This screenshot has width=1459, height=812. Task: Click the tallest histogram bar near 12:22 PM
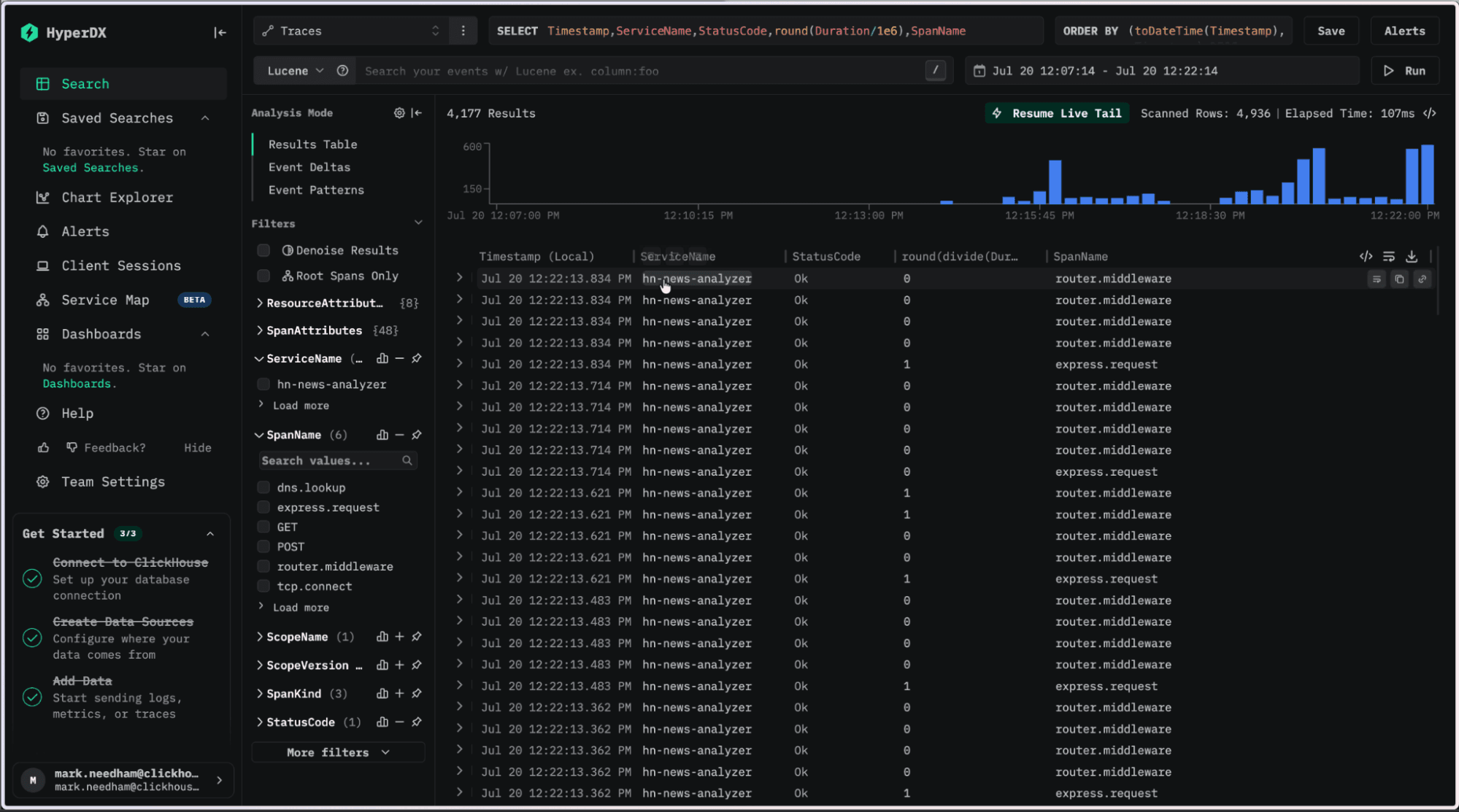(1428, 174)
